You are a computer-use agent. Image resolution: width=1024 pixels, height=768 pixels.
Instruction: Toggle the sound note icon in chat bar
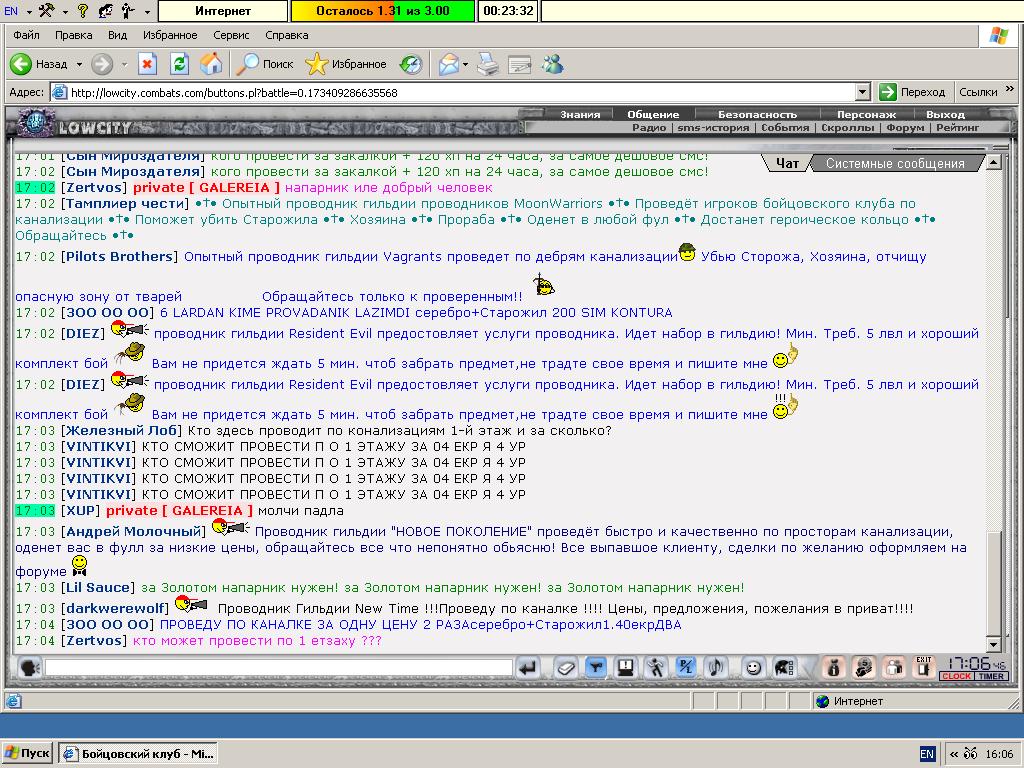pos(716,667)
